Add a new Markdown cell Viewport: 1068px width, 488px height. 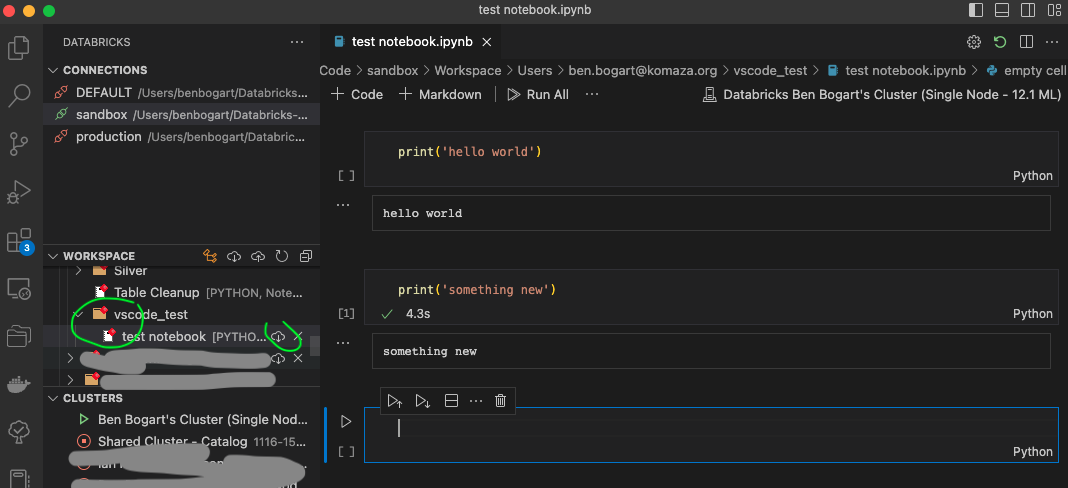[440, 95]
